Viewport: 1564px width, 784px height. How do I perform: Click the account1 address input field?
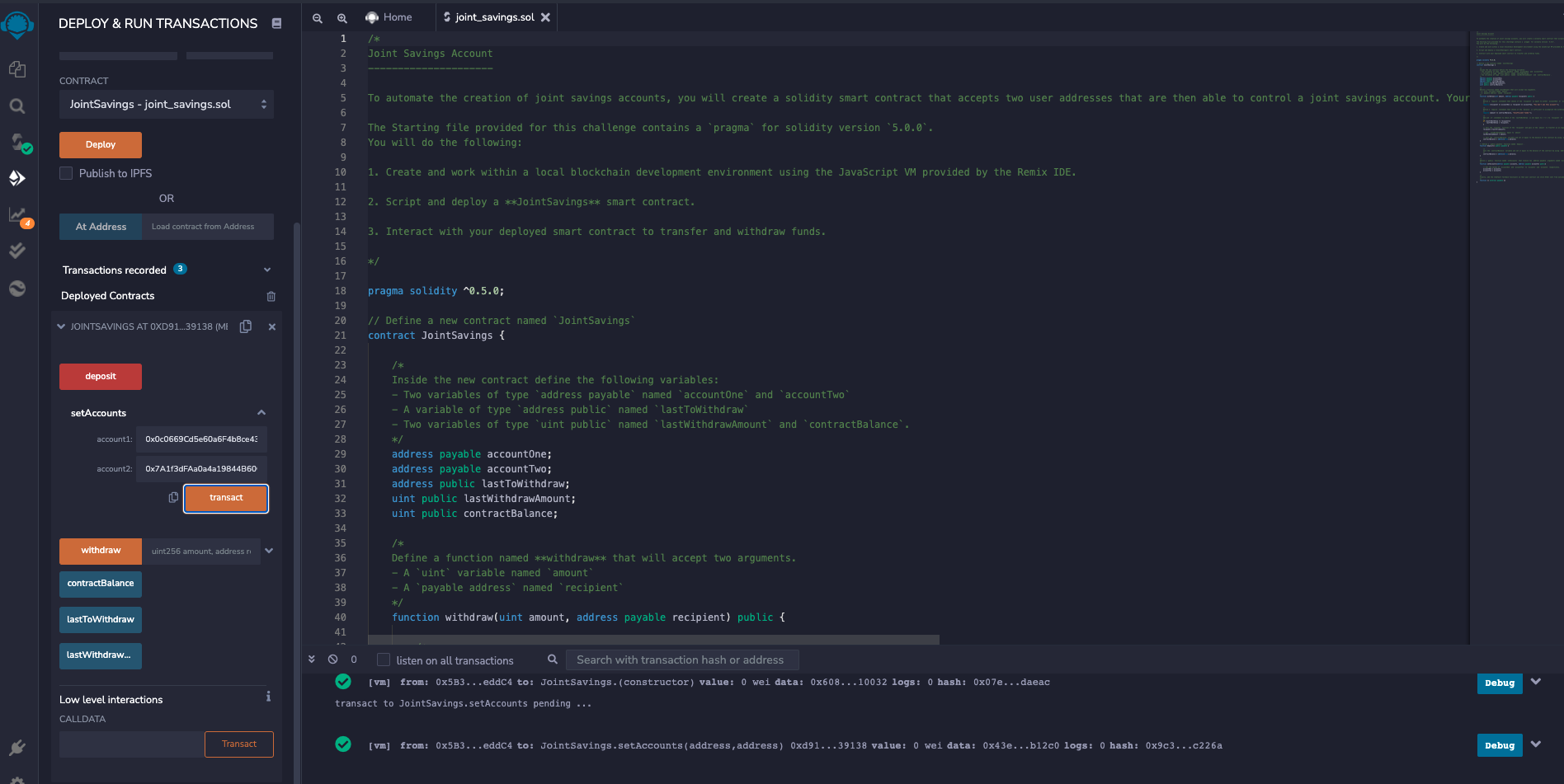[200, 439]
